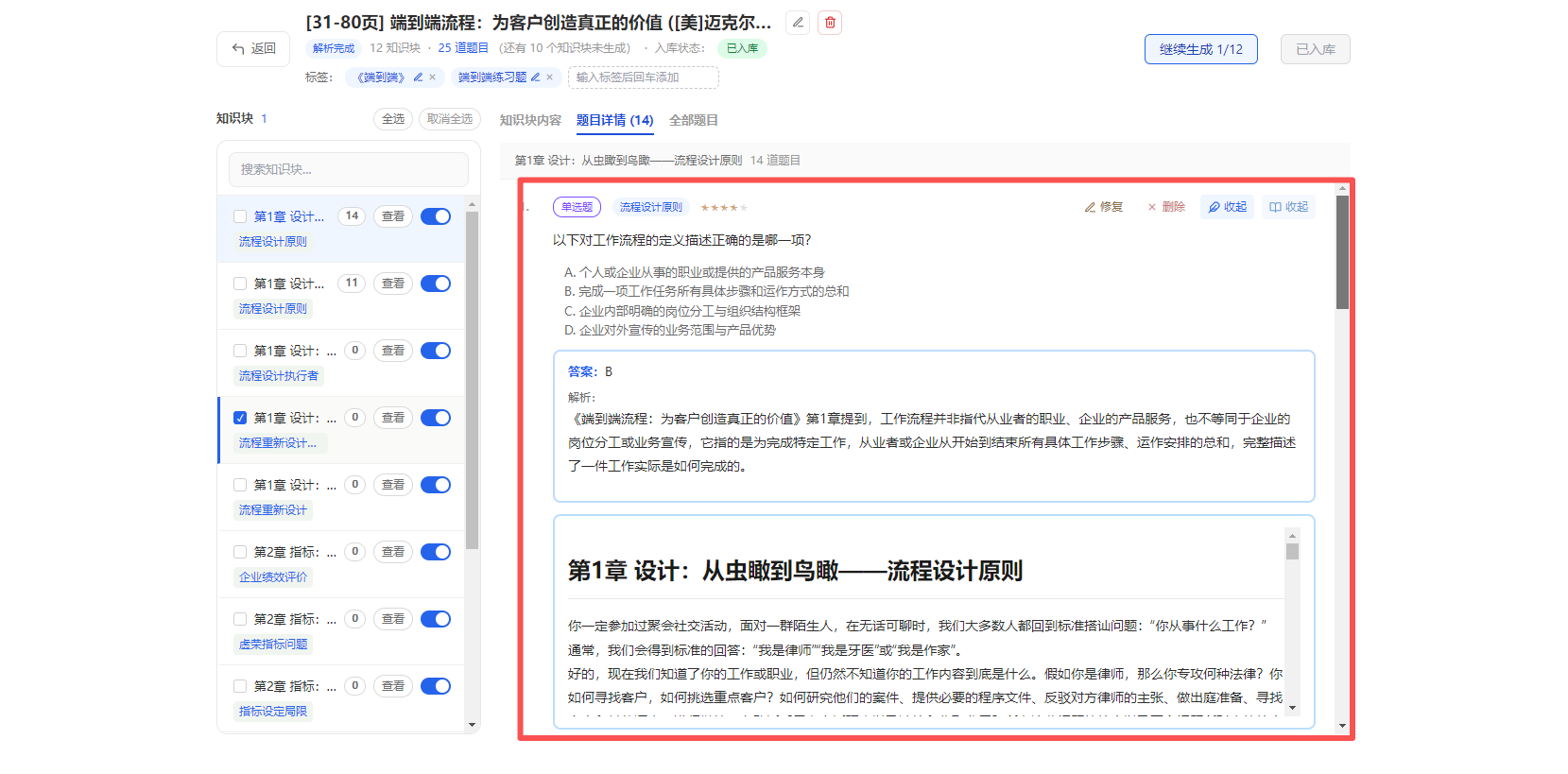Click the 修复 repair icon on the question
The image size is (1568, 774).
point(1104,207)
